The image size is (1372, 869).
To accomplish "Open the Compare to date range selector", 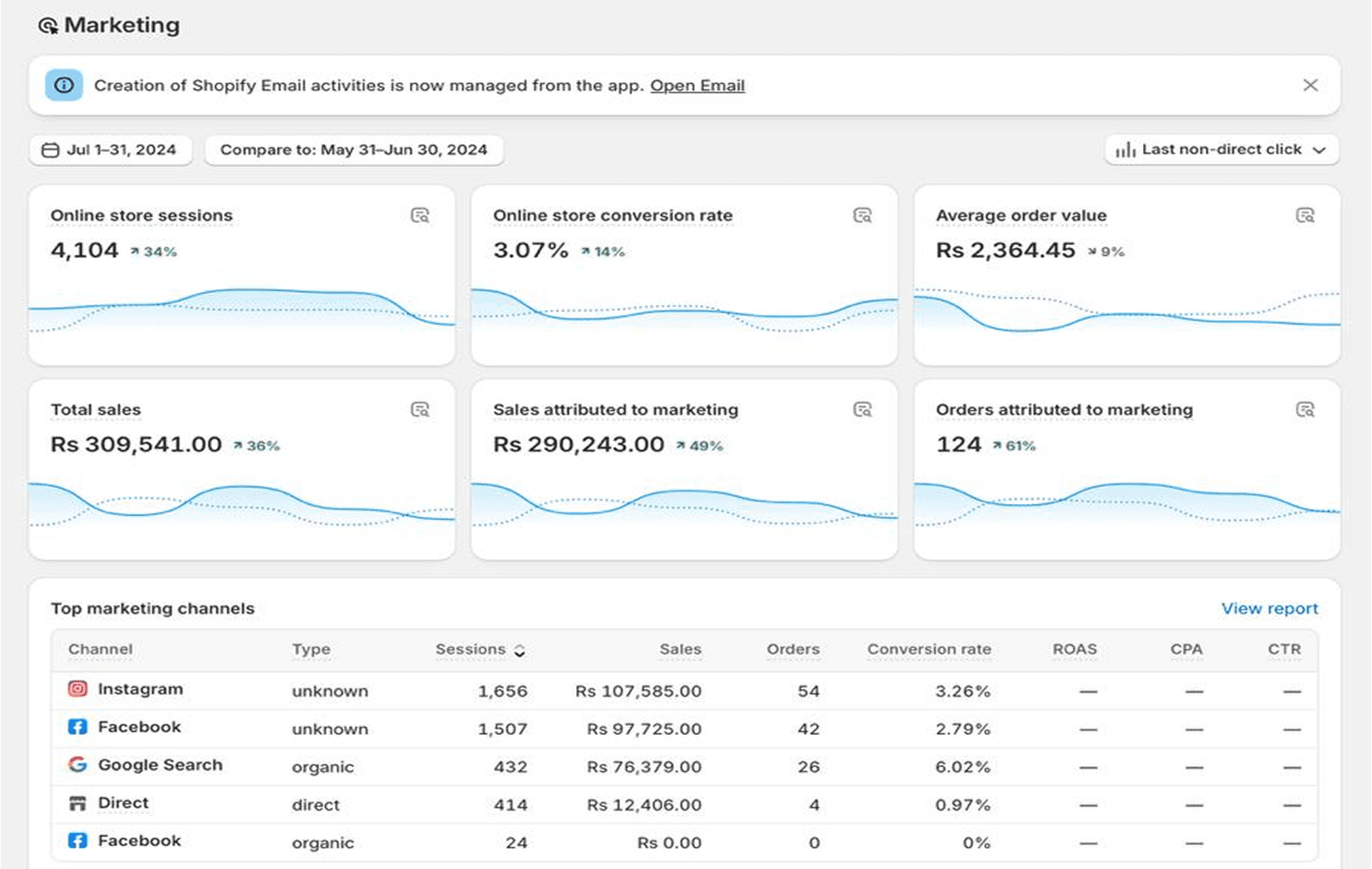I will pyautogui.click(x=354, y=150).
